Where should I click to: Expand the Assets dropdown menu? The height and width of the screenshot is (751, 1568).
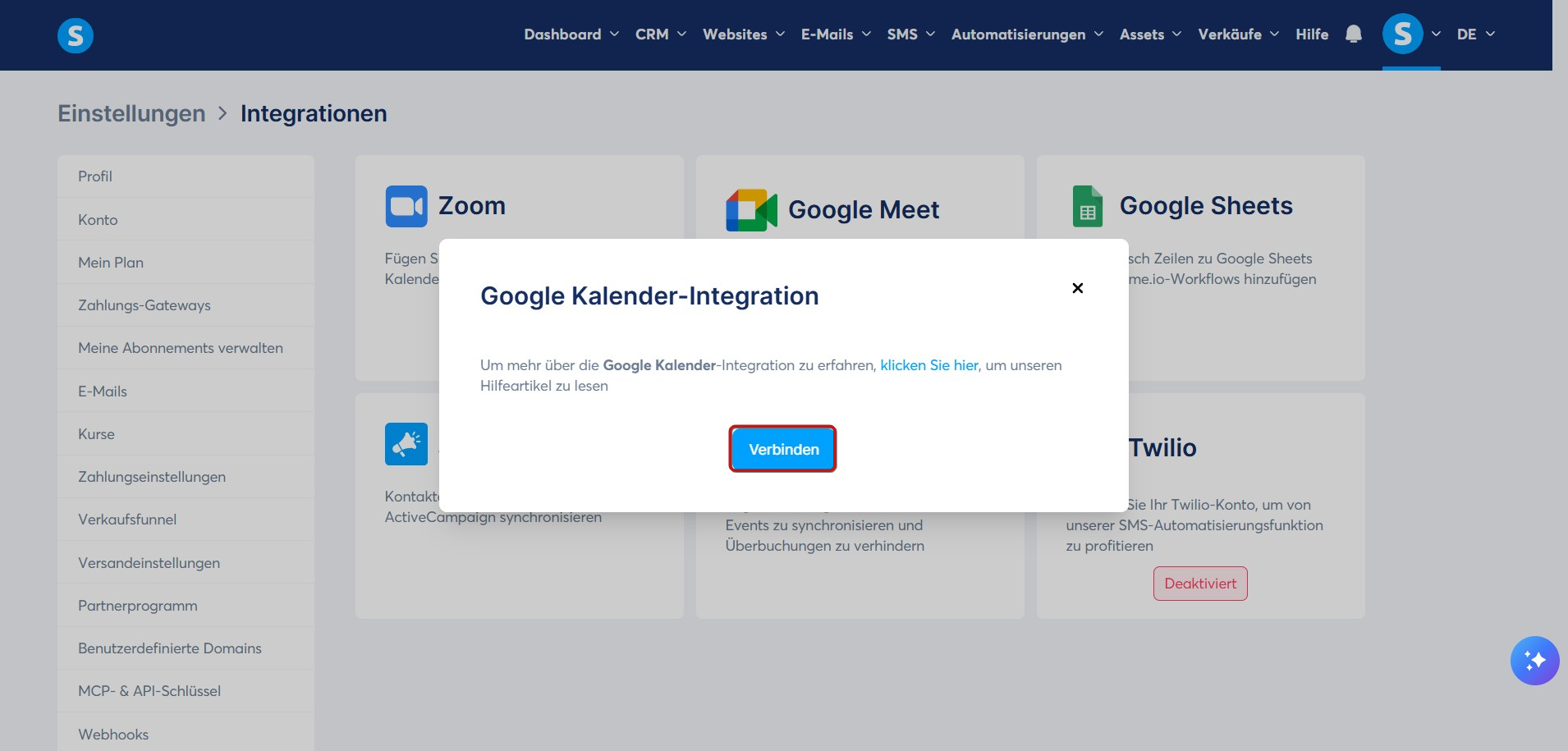point(1150,34)
